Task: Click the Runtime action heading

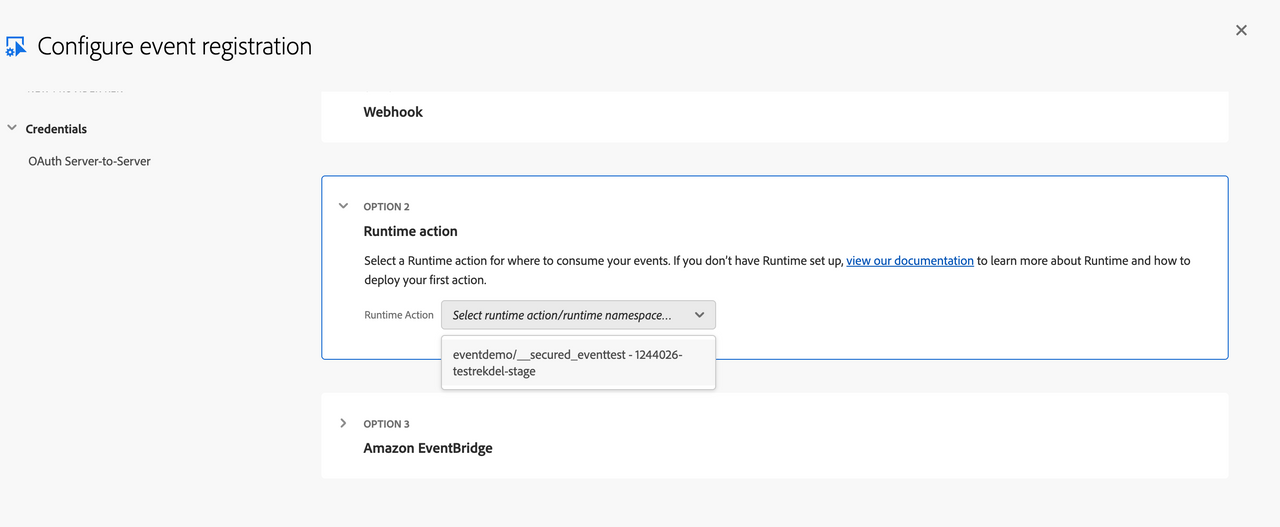Action: tap(410, 231)
